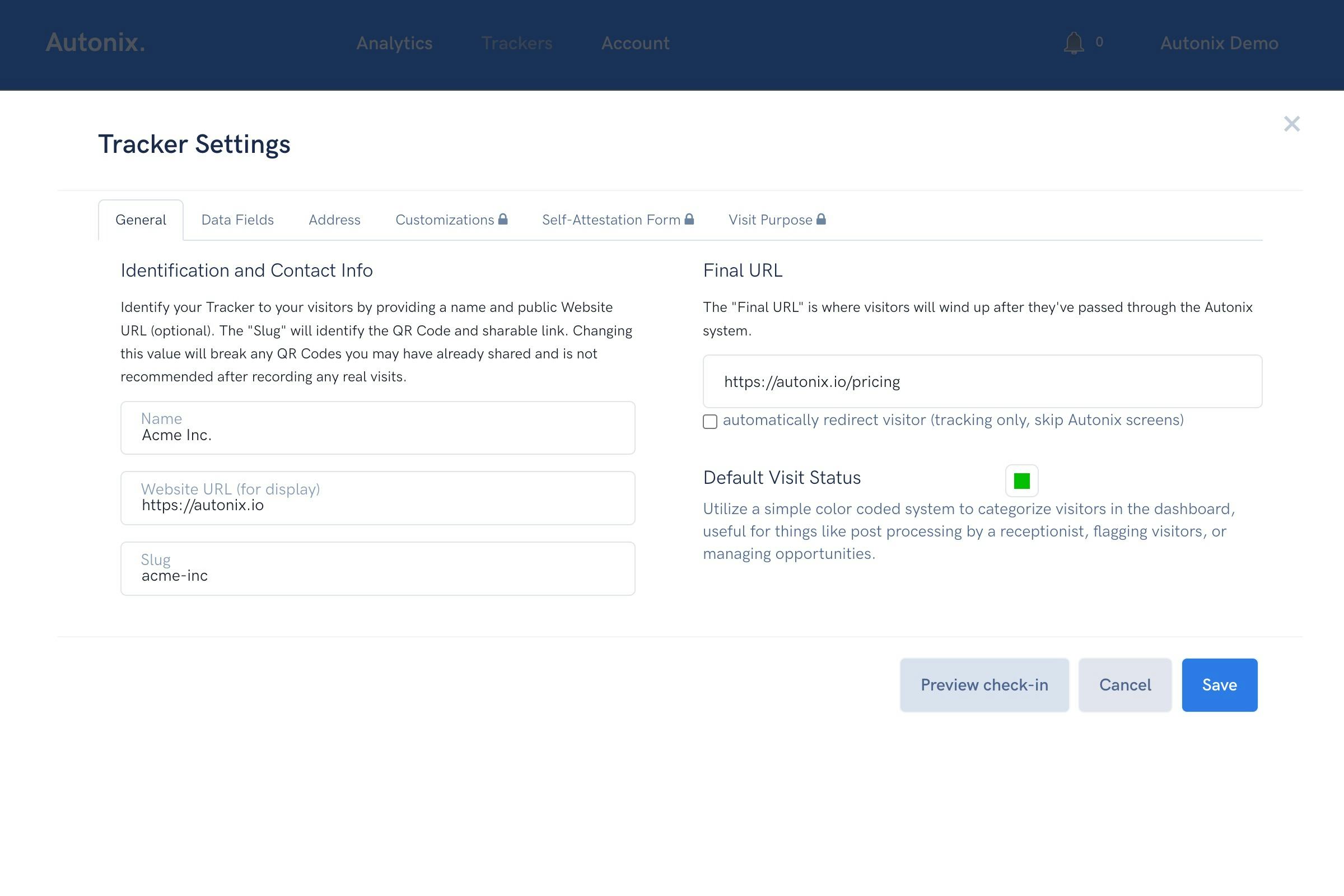
Task: Navigate to the Trackers menu
Action: (516, 43)
